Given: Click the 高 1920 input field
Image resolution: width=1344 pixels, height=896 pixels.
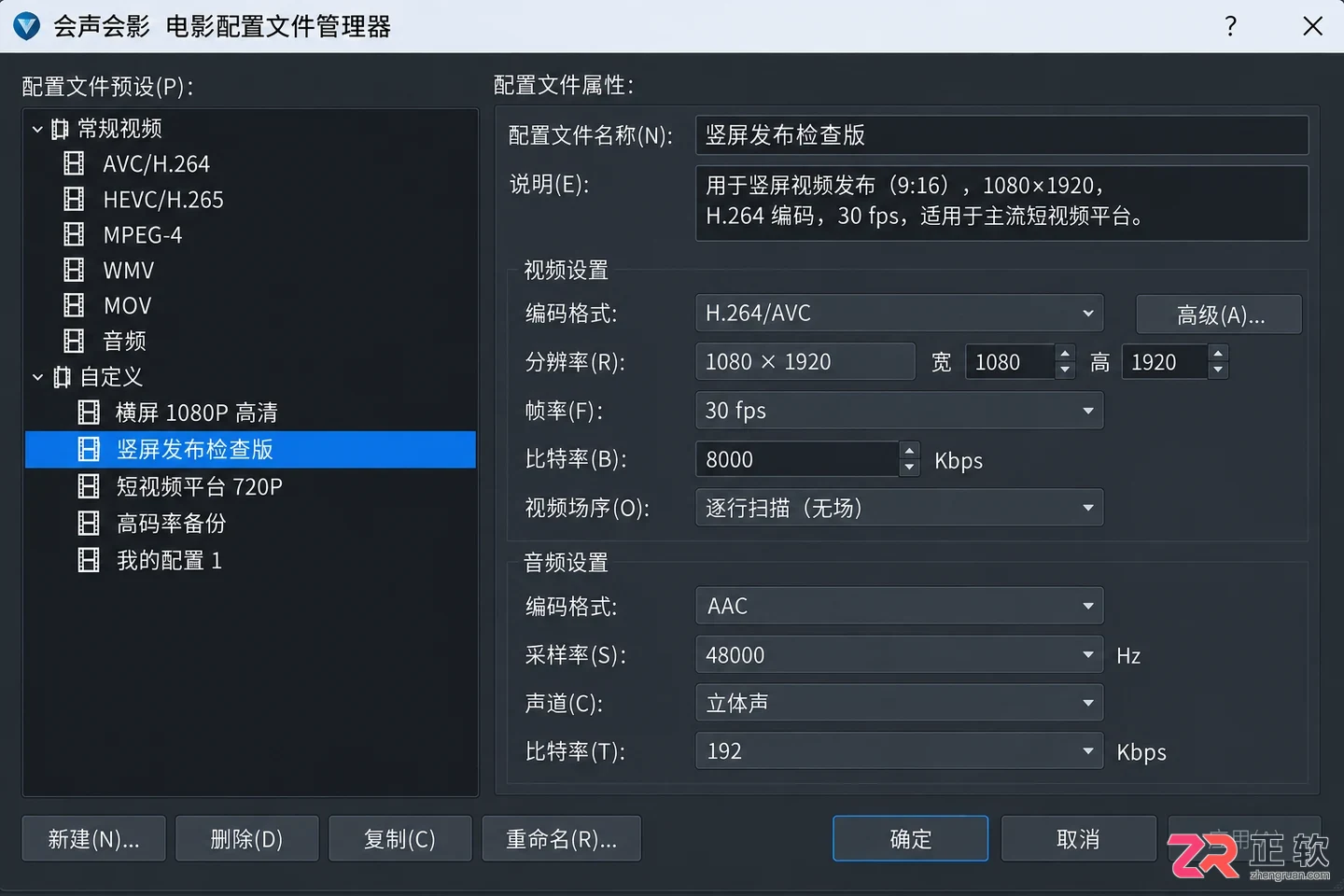Looking at the screenshot, I should (x=1164, y=362).
